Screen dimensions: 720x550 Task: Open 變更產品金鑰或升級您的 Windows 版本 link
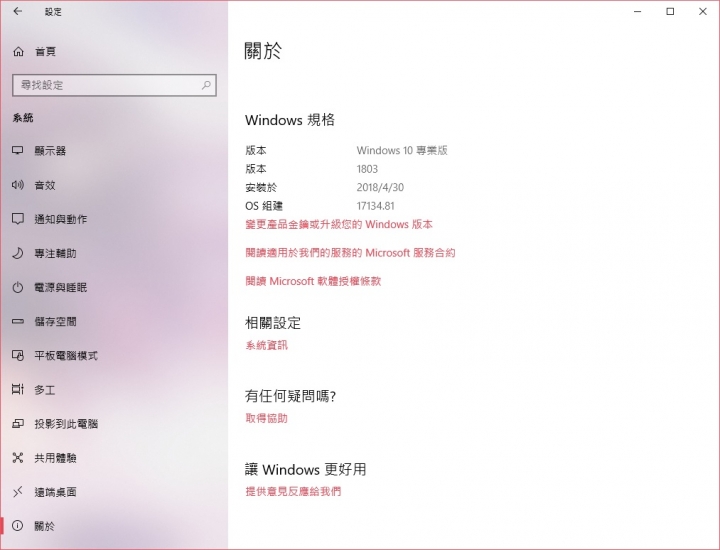click(339, 224)
